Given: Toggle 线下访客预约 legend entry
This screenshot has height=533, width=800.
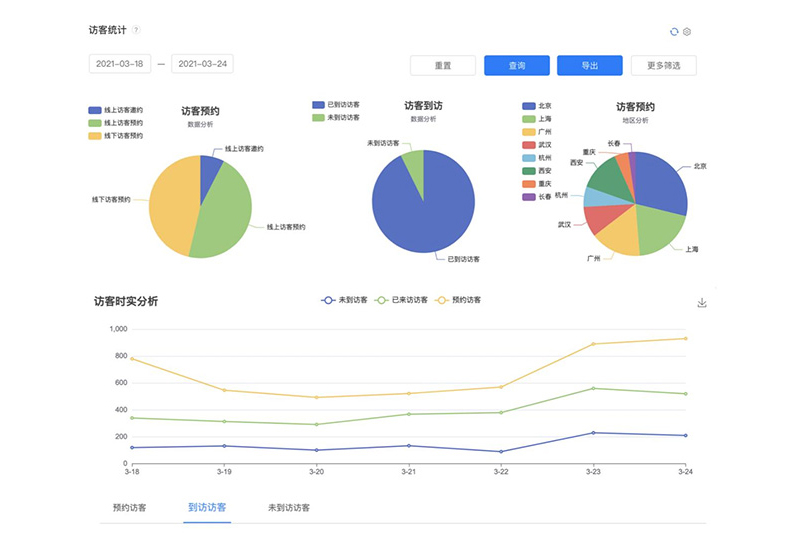Looking at the screenshot, I should click(115, 136).
